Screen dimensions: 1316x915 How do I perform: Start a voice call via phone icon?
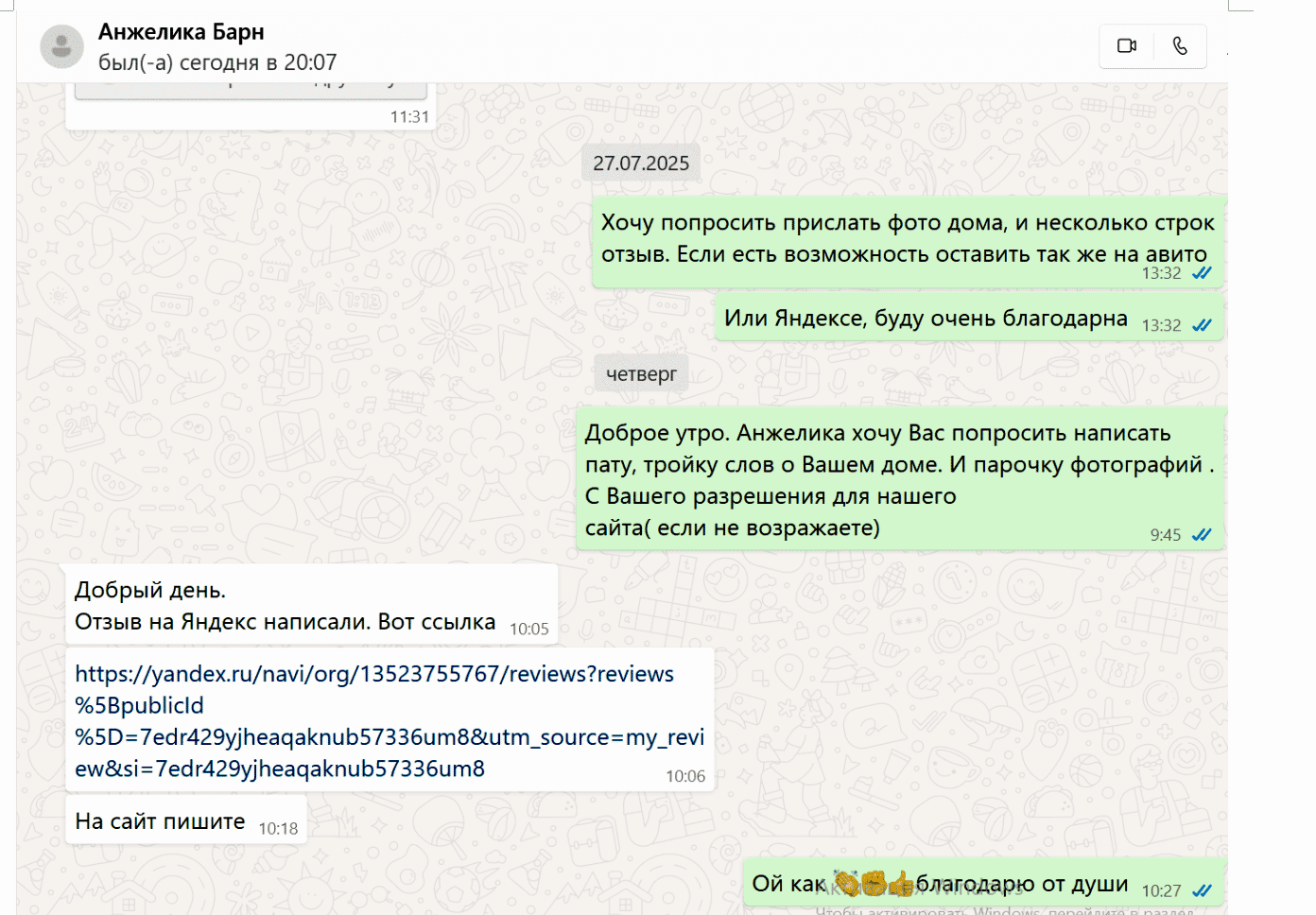pyautogui.click(x=1180, y=45)
